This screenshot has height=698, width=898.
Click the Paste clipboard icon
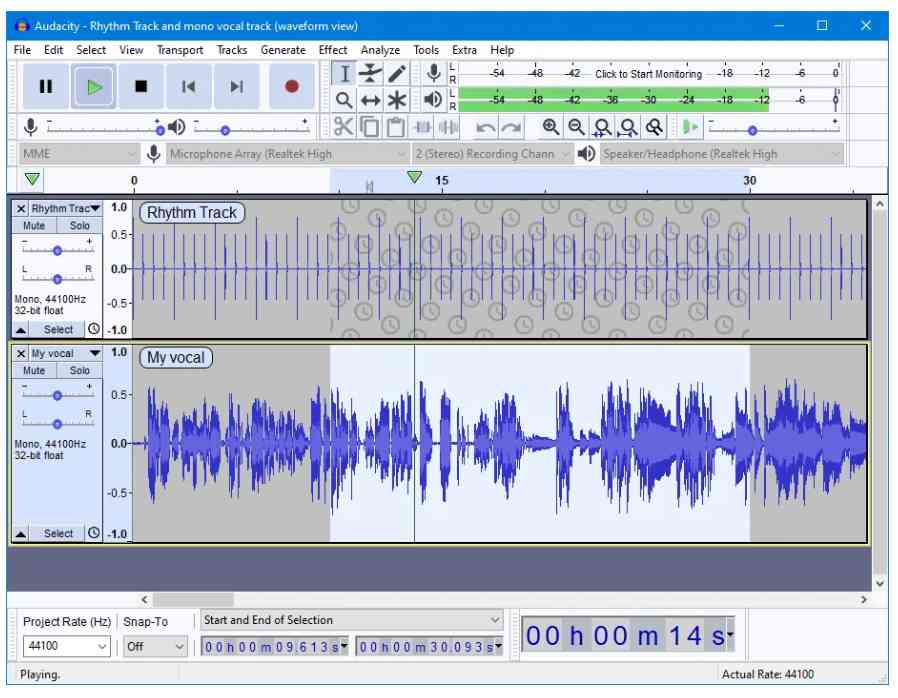[395, 127]
